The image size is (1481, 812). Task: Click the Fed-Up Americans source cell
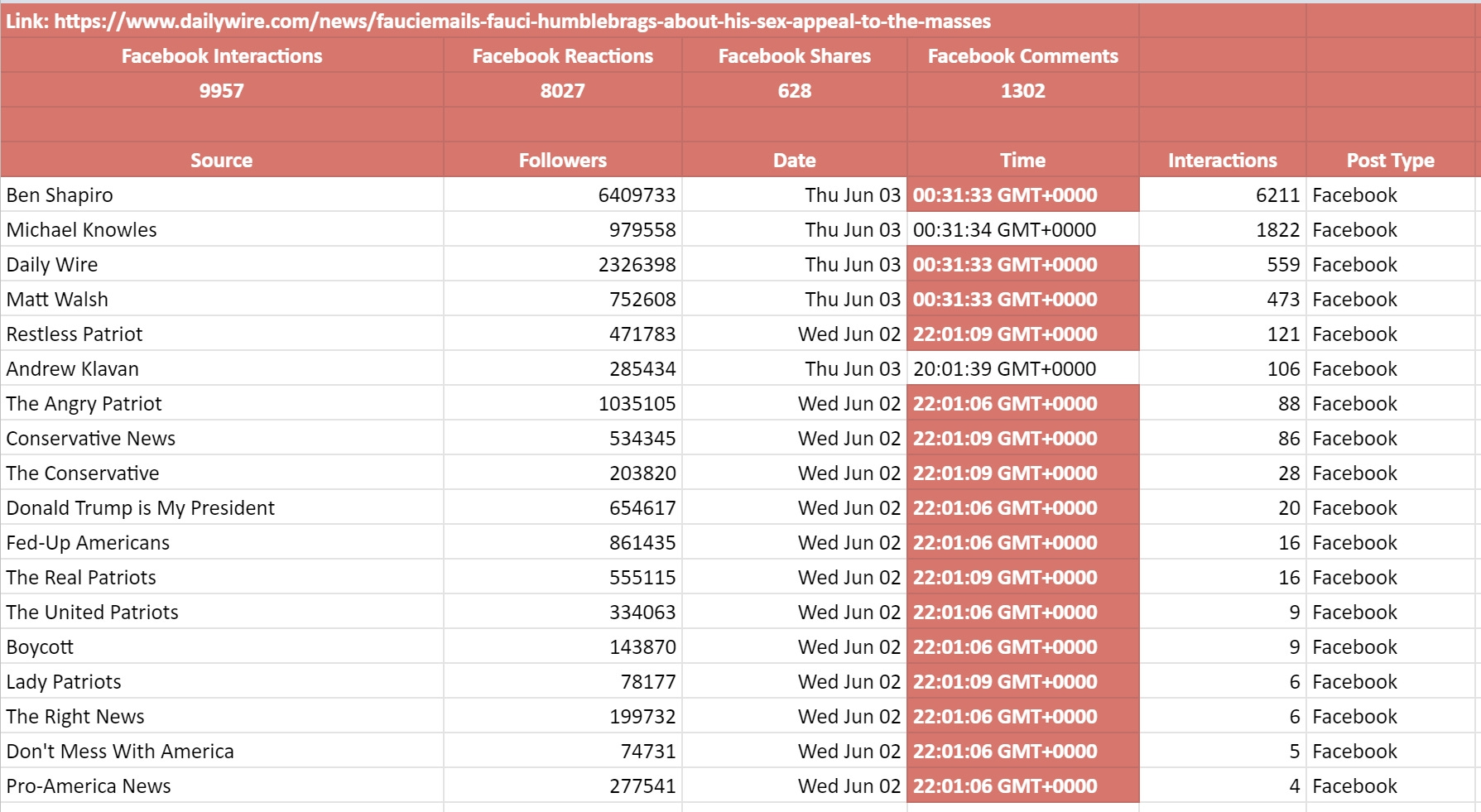(222, 542)
